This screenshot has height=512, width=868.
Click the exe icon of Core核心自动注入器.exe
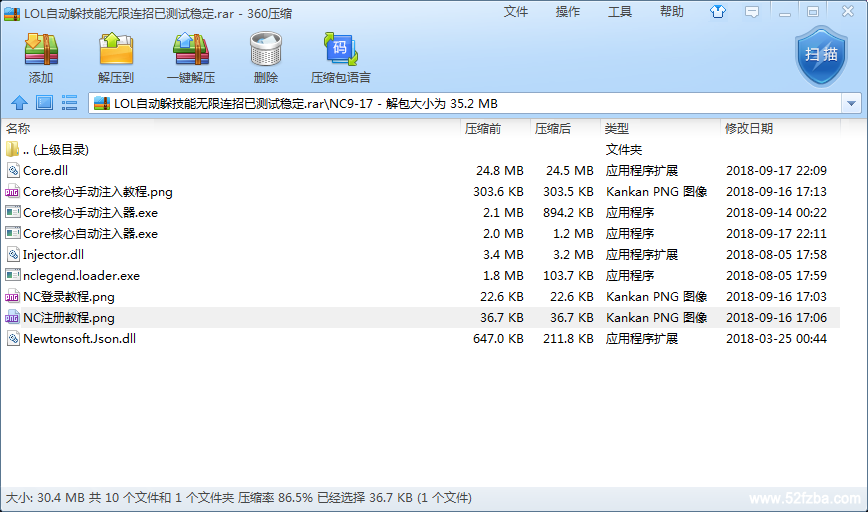13,233
